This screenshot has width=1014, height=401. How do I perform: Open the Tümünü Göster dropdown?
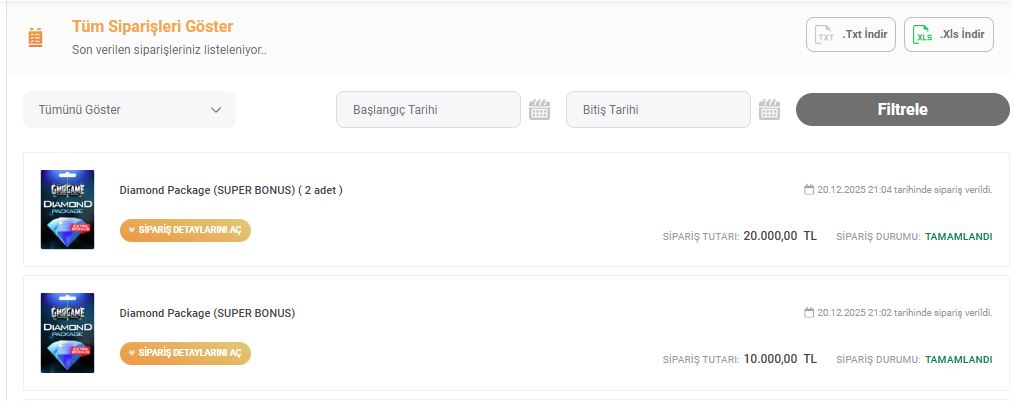coord(129,110)
